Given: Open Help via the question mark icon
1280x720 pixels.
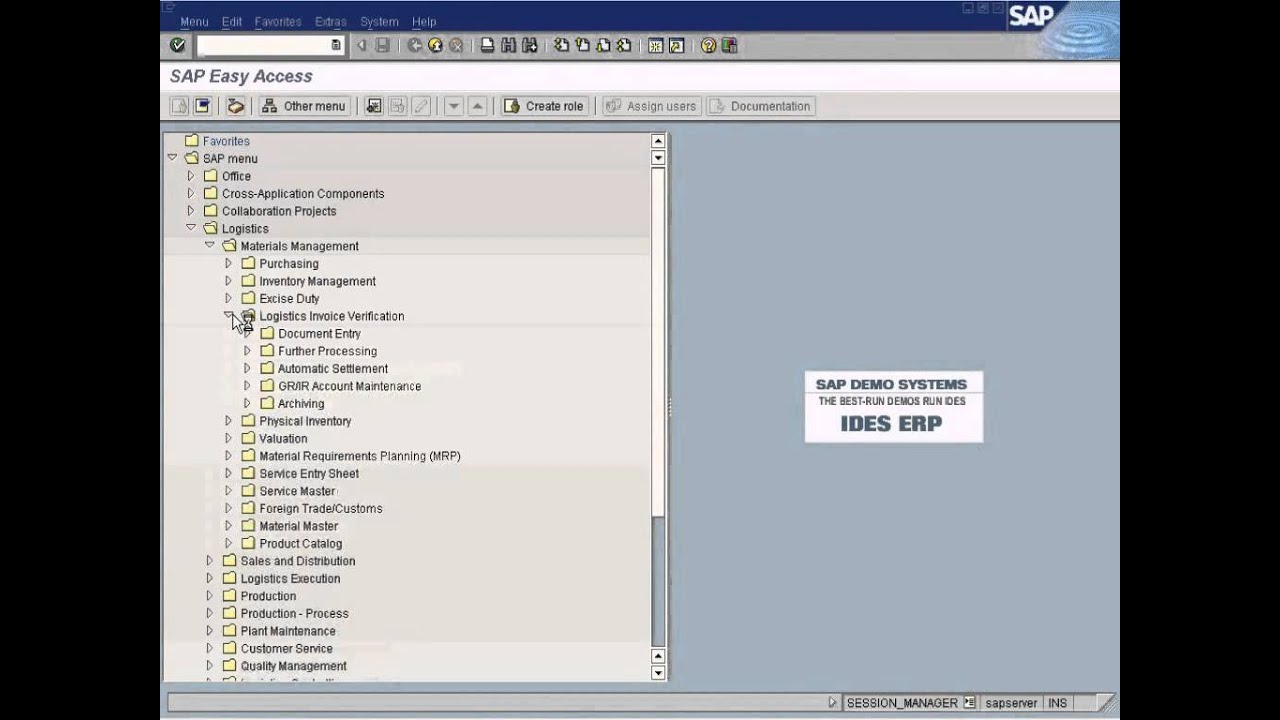Looking at the screenshot, I should (x=708, y=45).
